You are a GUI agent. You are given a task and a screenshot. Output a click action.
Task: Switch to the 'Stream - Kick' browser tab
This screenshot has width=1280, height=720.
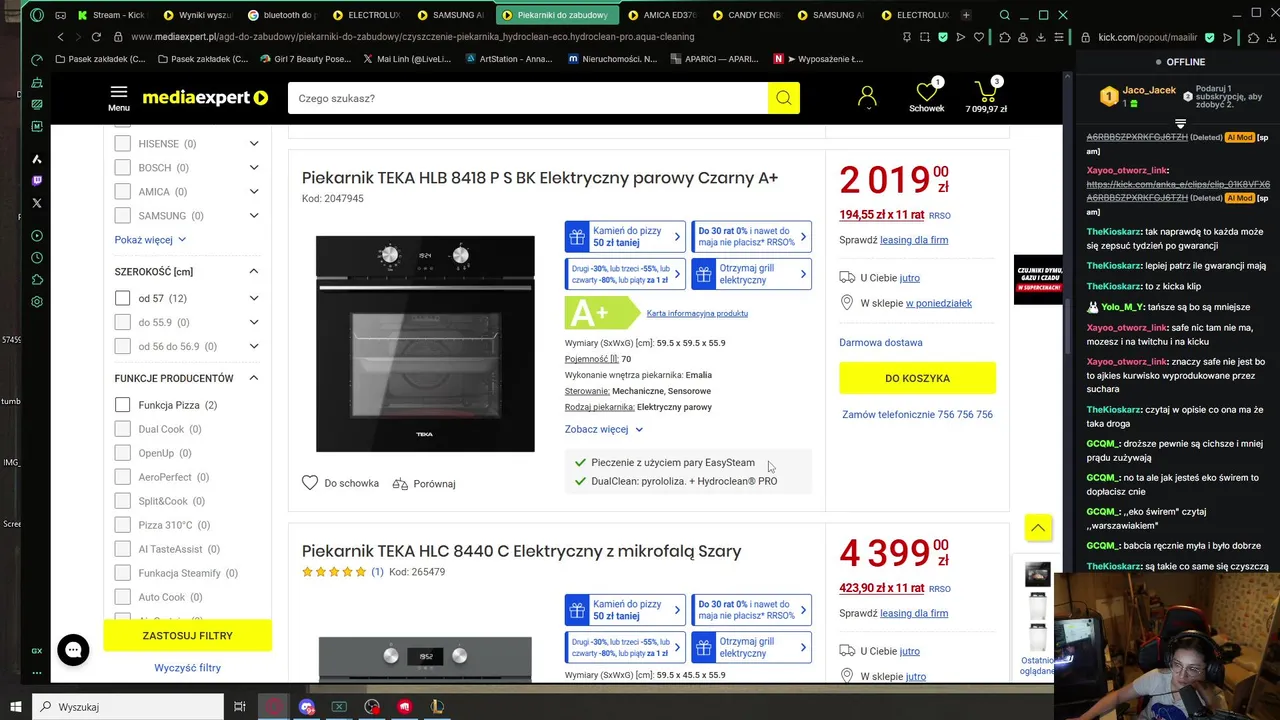coord(110,15)
